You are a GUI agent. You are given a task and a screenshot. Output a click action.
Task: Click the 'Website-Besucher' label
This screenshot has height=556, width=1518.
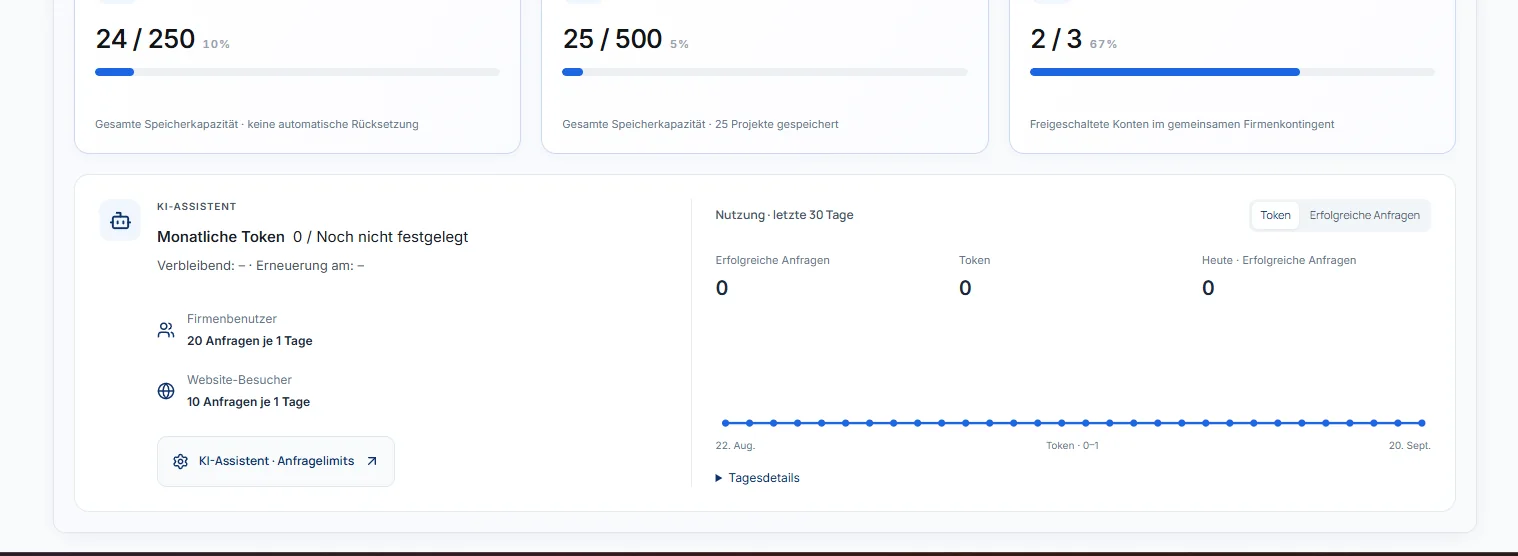pos(239,380)
